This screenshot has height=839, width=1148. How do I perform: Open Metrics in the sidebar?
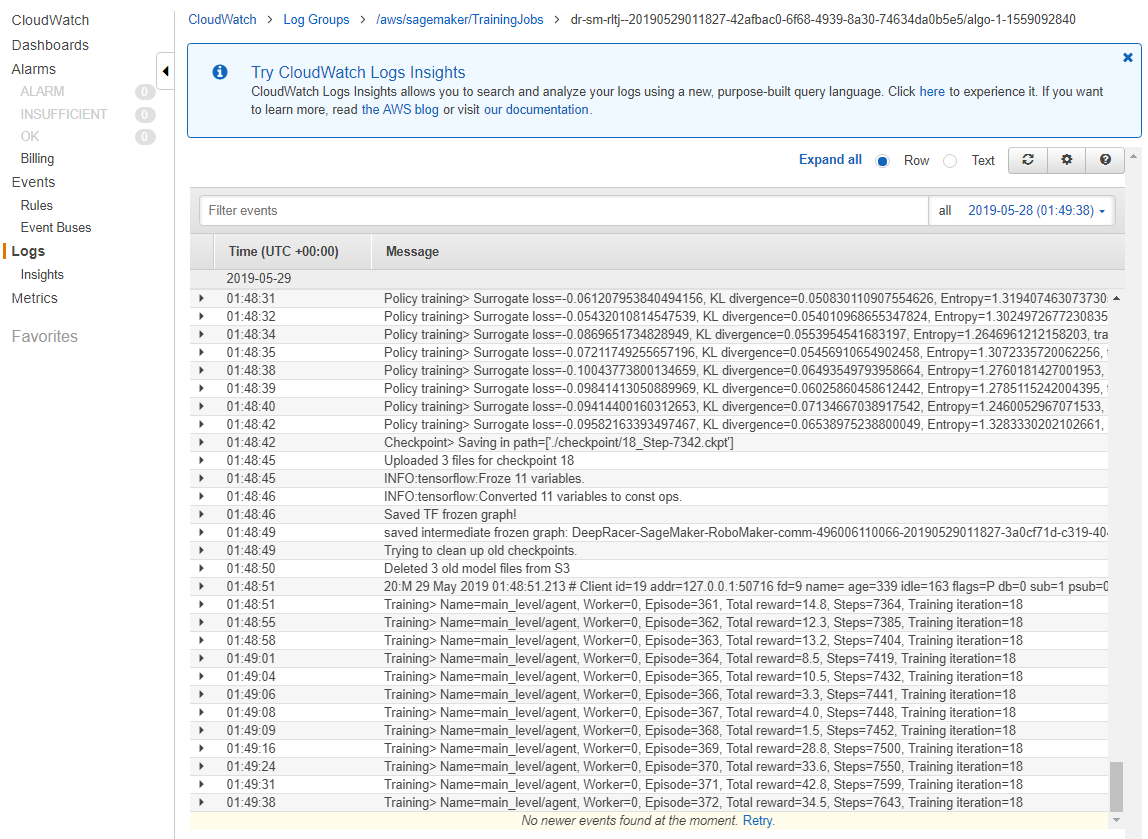coord(34,298)
